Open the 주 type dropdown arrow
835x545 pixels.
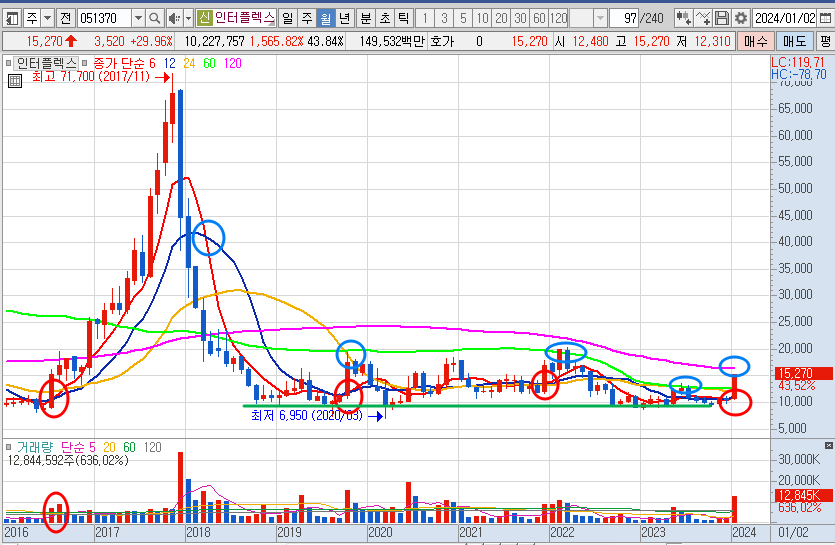[x=47, y=19]
